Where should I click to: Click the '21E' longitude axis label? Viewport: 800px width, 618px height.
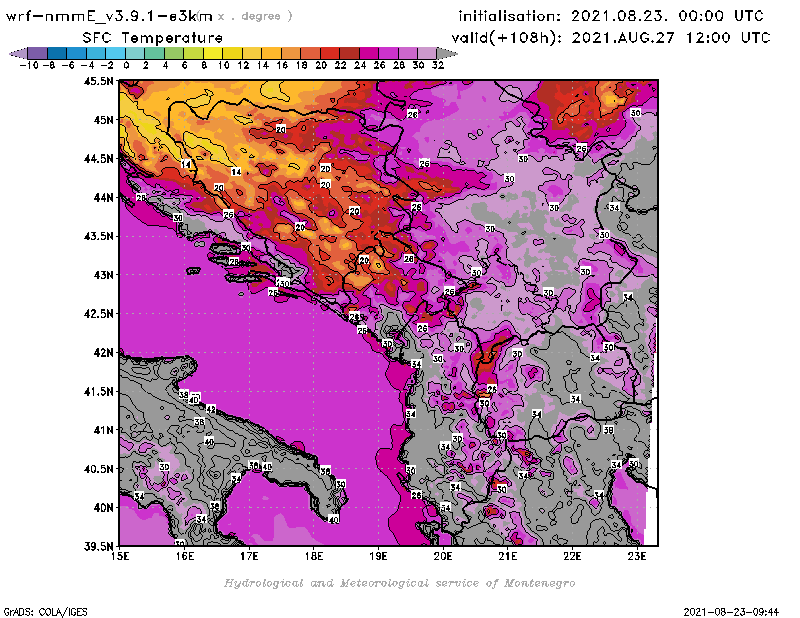(508, 556)
